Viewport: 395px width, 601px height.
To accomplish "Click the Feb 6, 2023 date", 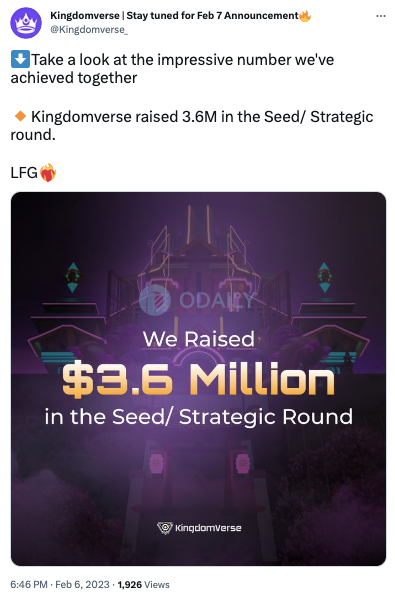I will (82, 585).
